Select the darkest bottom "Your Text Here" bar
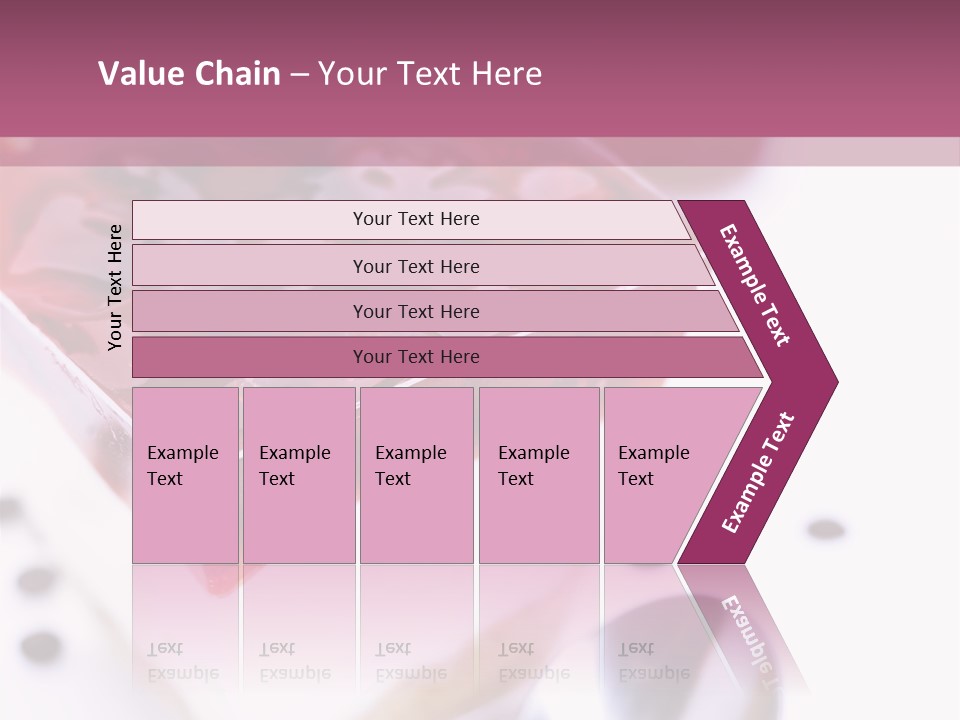This screenshot has height=720, width=960. (416, 357)
